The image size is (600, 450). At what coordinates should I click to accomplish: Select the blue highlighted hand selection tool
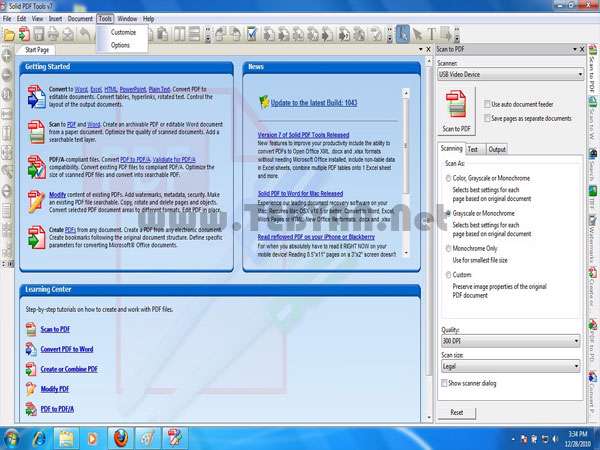402,34
